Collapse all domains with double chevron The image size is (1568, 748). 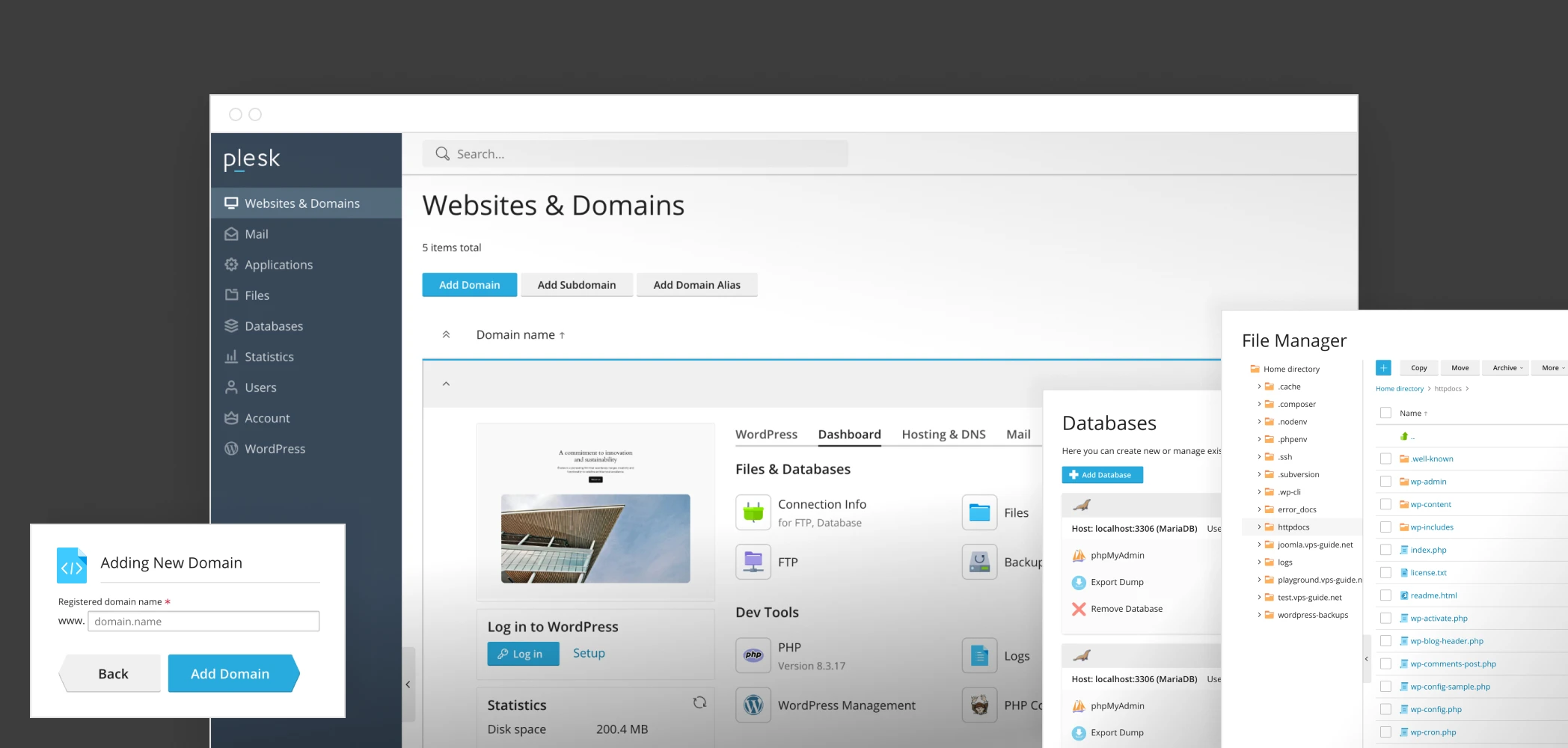[x=446, y=335]
